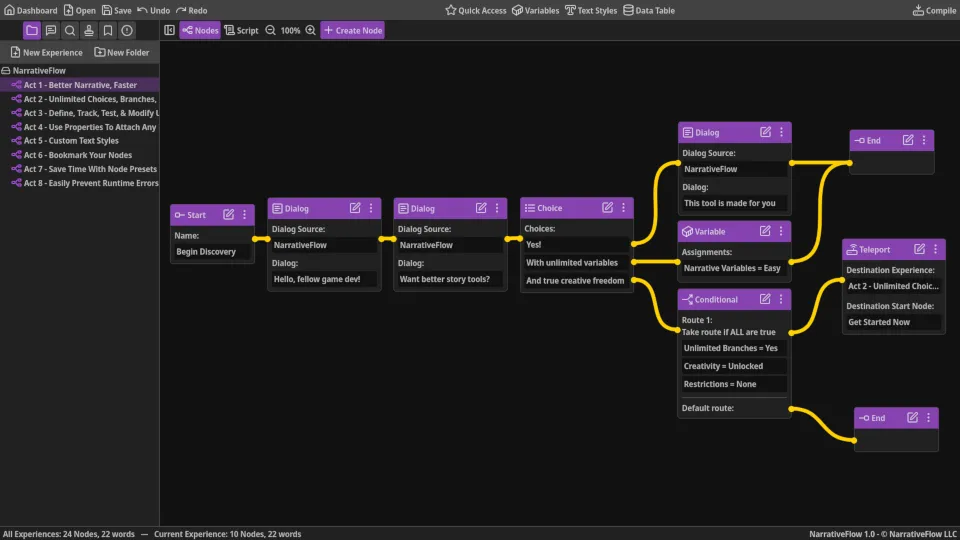Select Act 6 - Bookmark Your Nodes

click(80, 155)
